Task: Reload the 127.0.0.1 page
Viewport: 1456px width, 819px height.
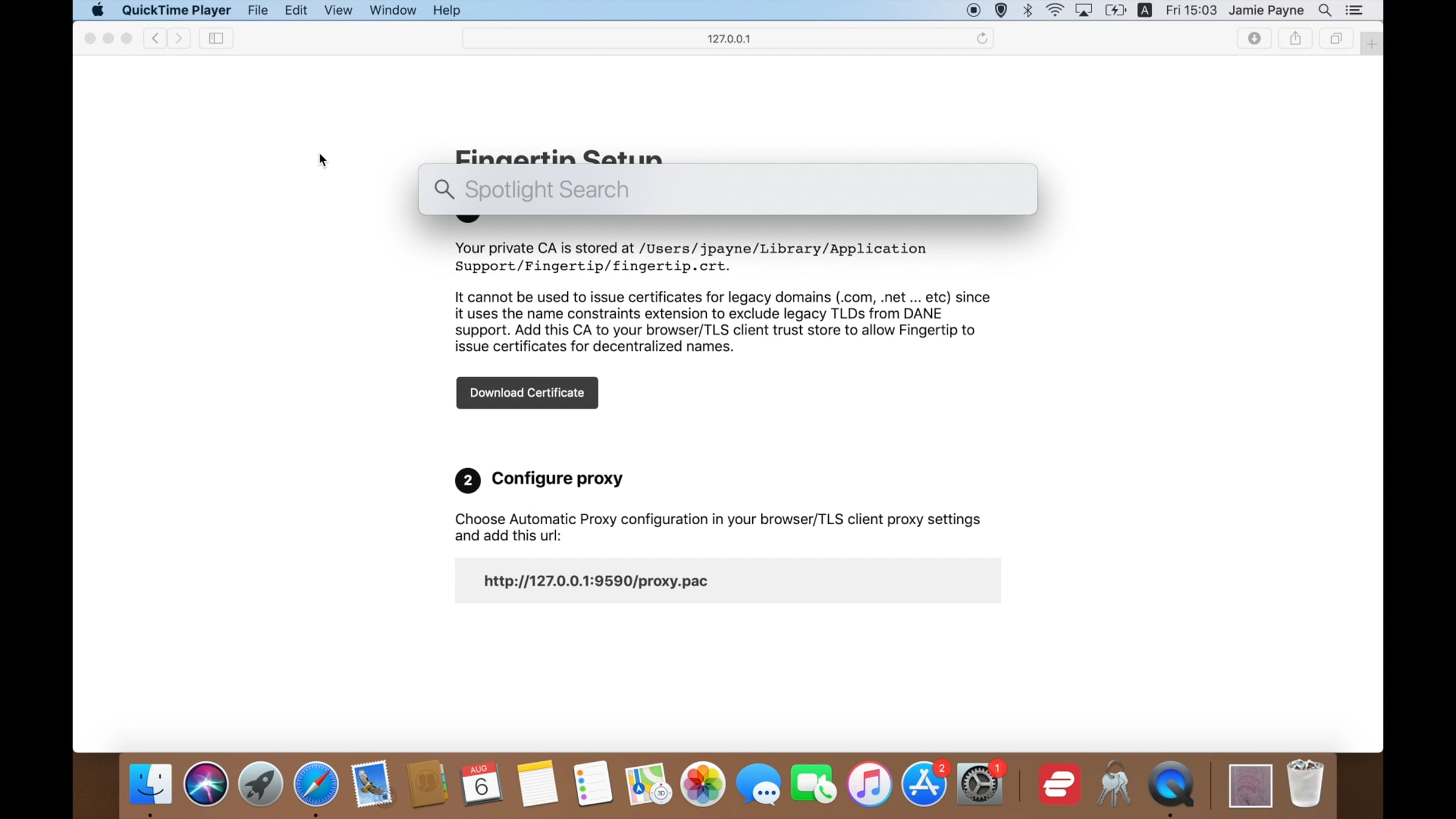Action: [x=982, y=38]
